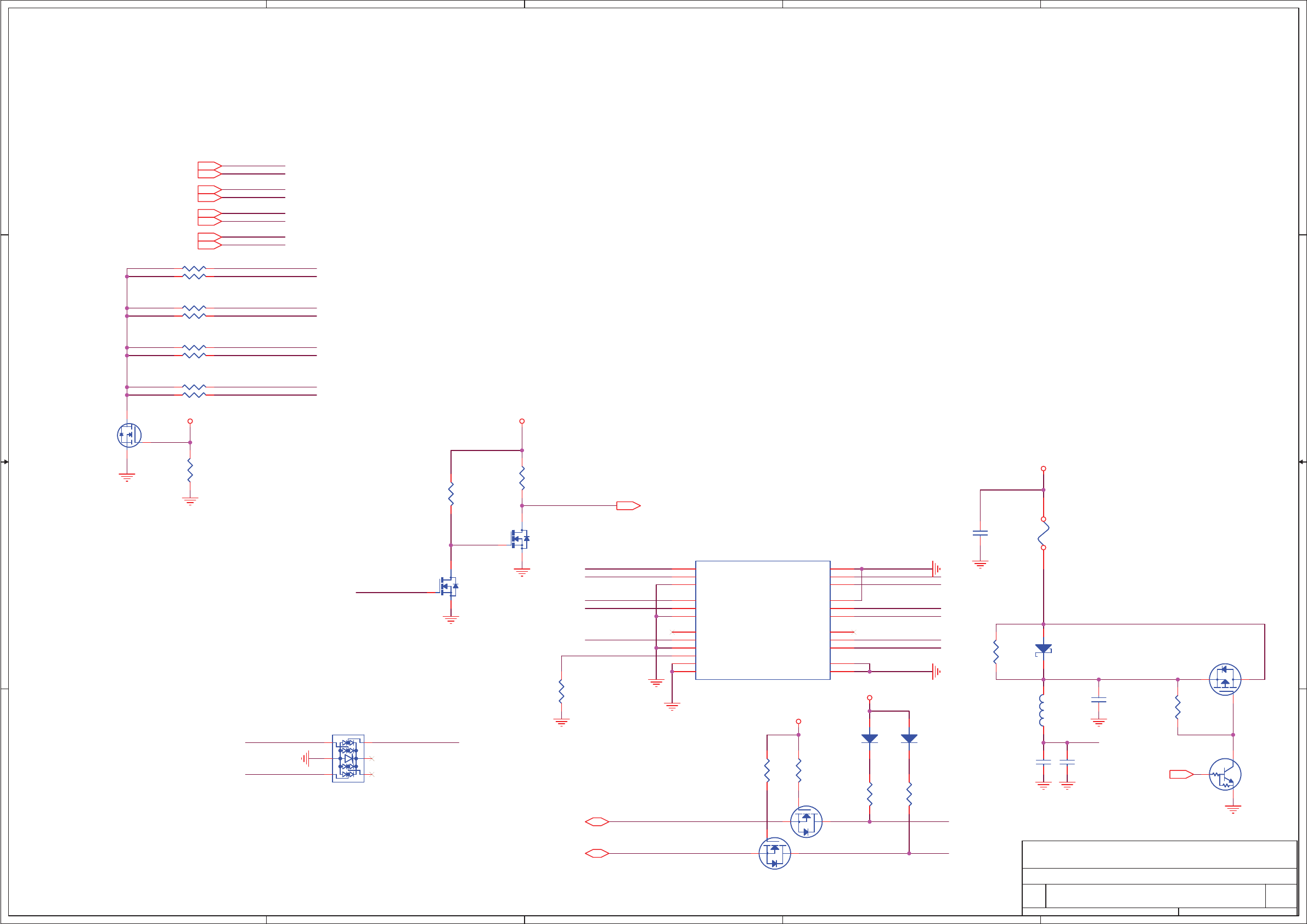Click the large rectangular IC block in center

[x=762, y=620]
